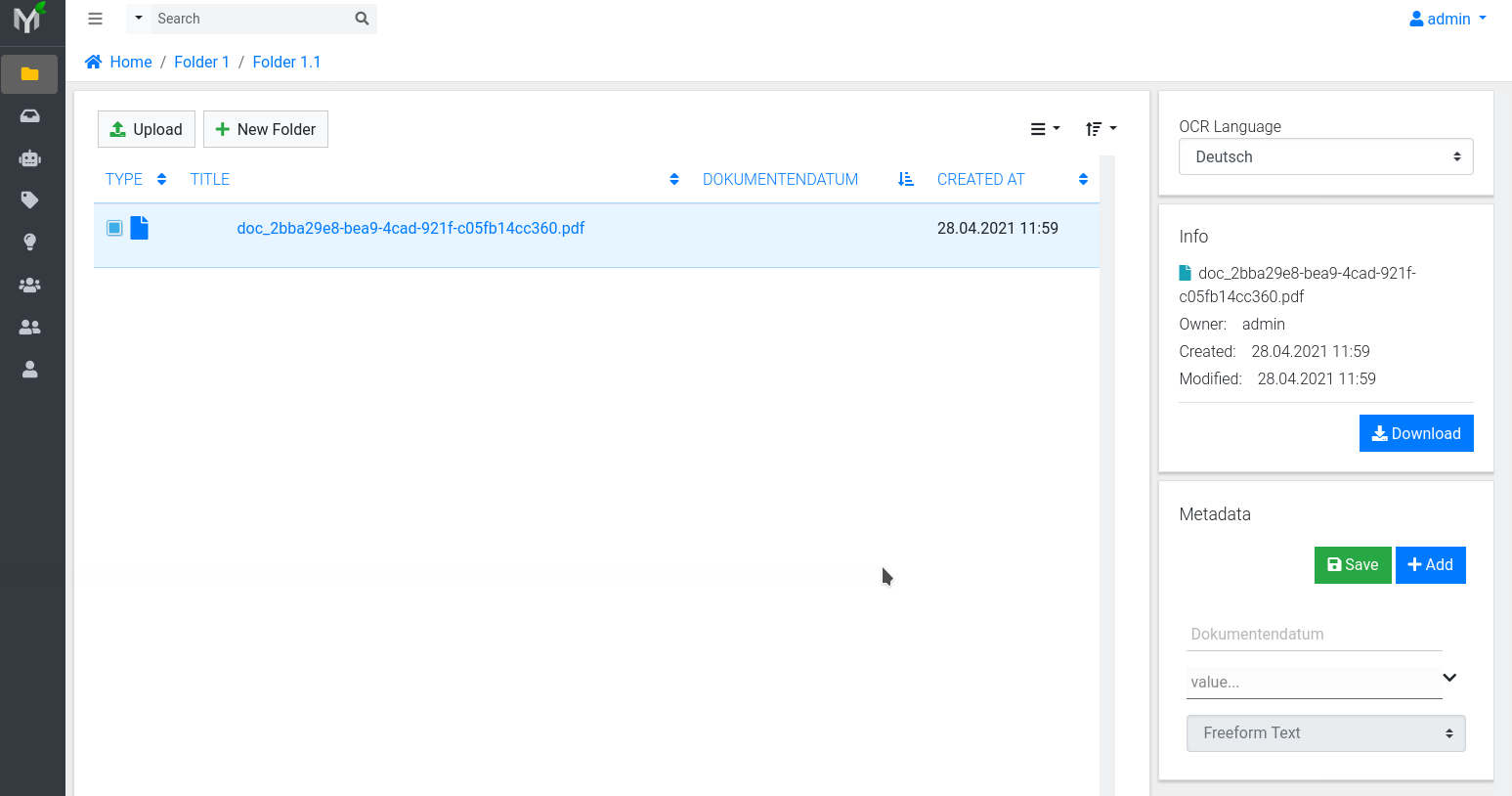
Task: Add a metadata field
Action: pyautogui.click(x=1430, y=565)
